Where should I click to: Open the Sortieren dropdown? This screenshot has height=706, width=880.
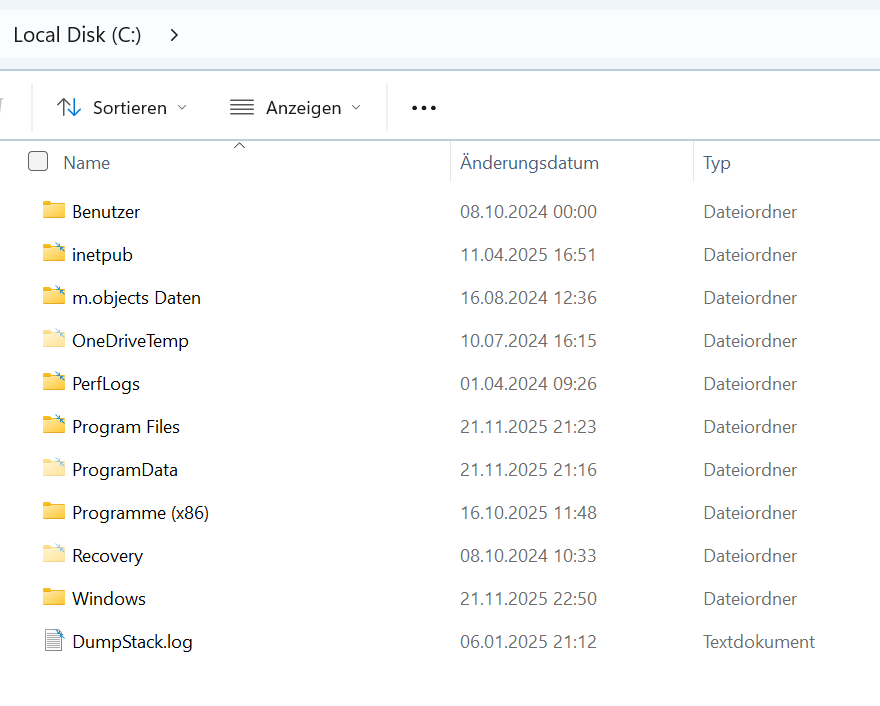[122, 107]
